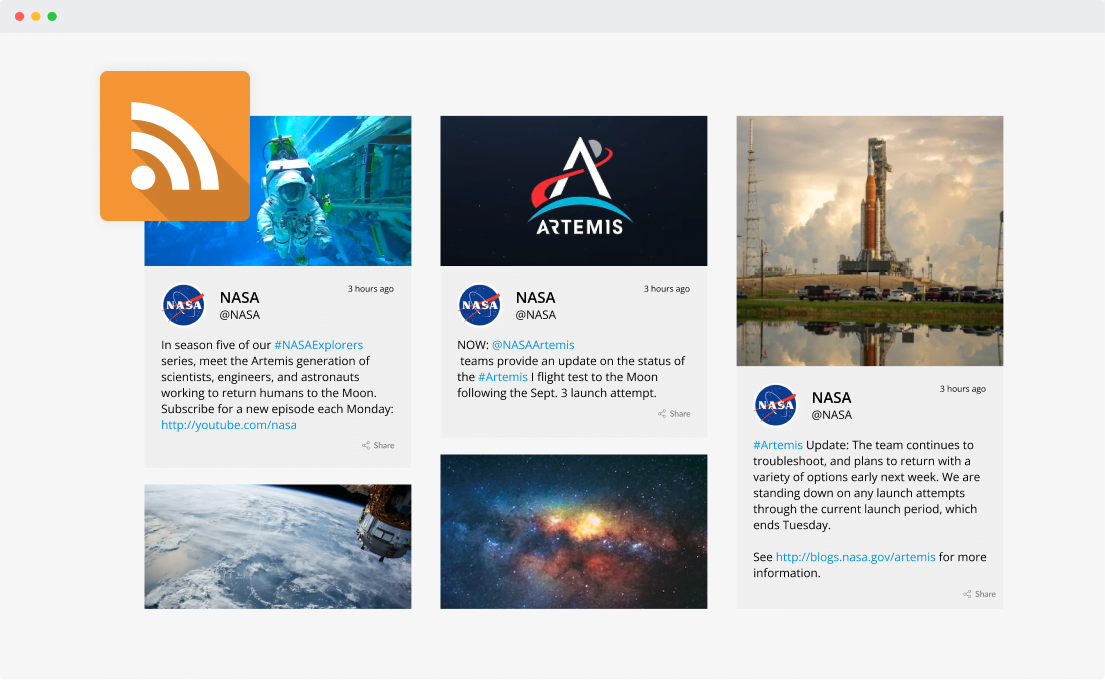Image resolution: width=1105 pixels, height=680 pixels.
Task: Open the @NASAArtemis mention link
Action: click(x=533, y=345)
